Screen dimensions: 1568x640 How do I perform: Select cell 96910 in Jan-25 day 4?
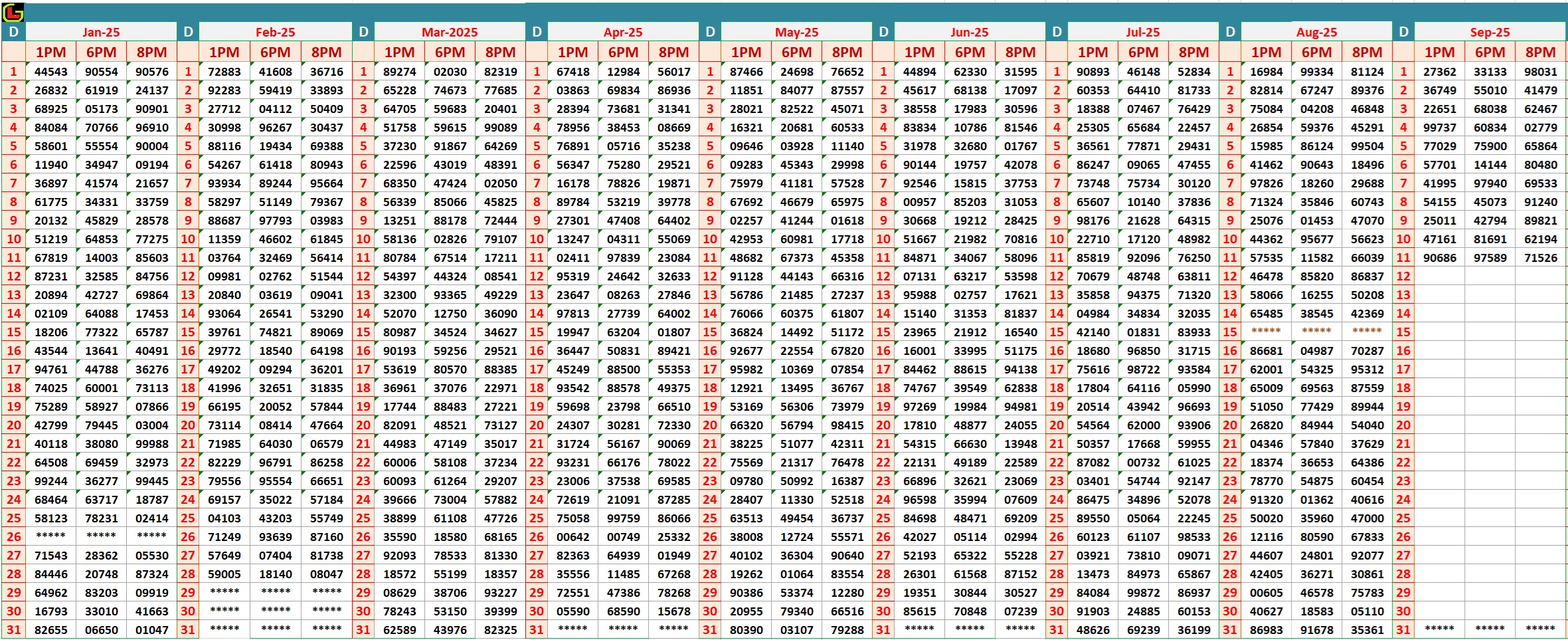152,128
